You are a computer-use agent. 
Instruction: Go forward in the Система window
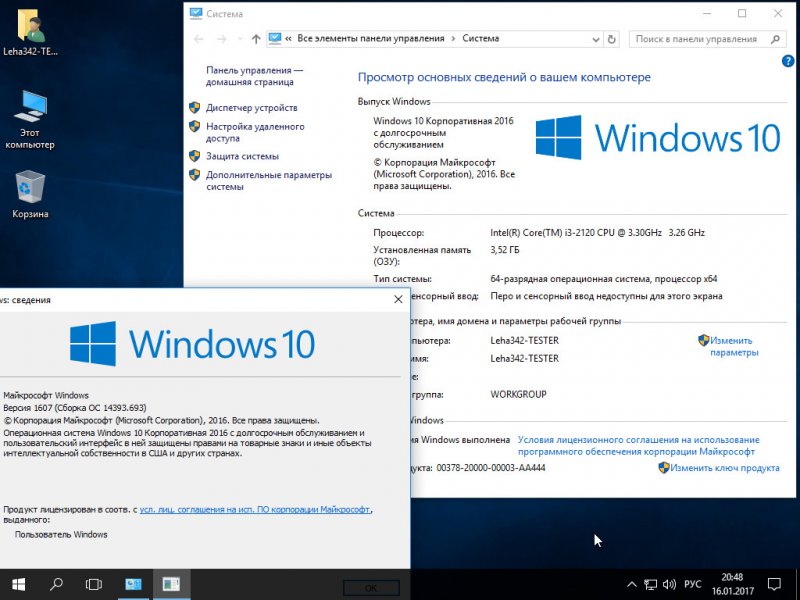pyautogui.click(x=221, y=39)
